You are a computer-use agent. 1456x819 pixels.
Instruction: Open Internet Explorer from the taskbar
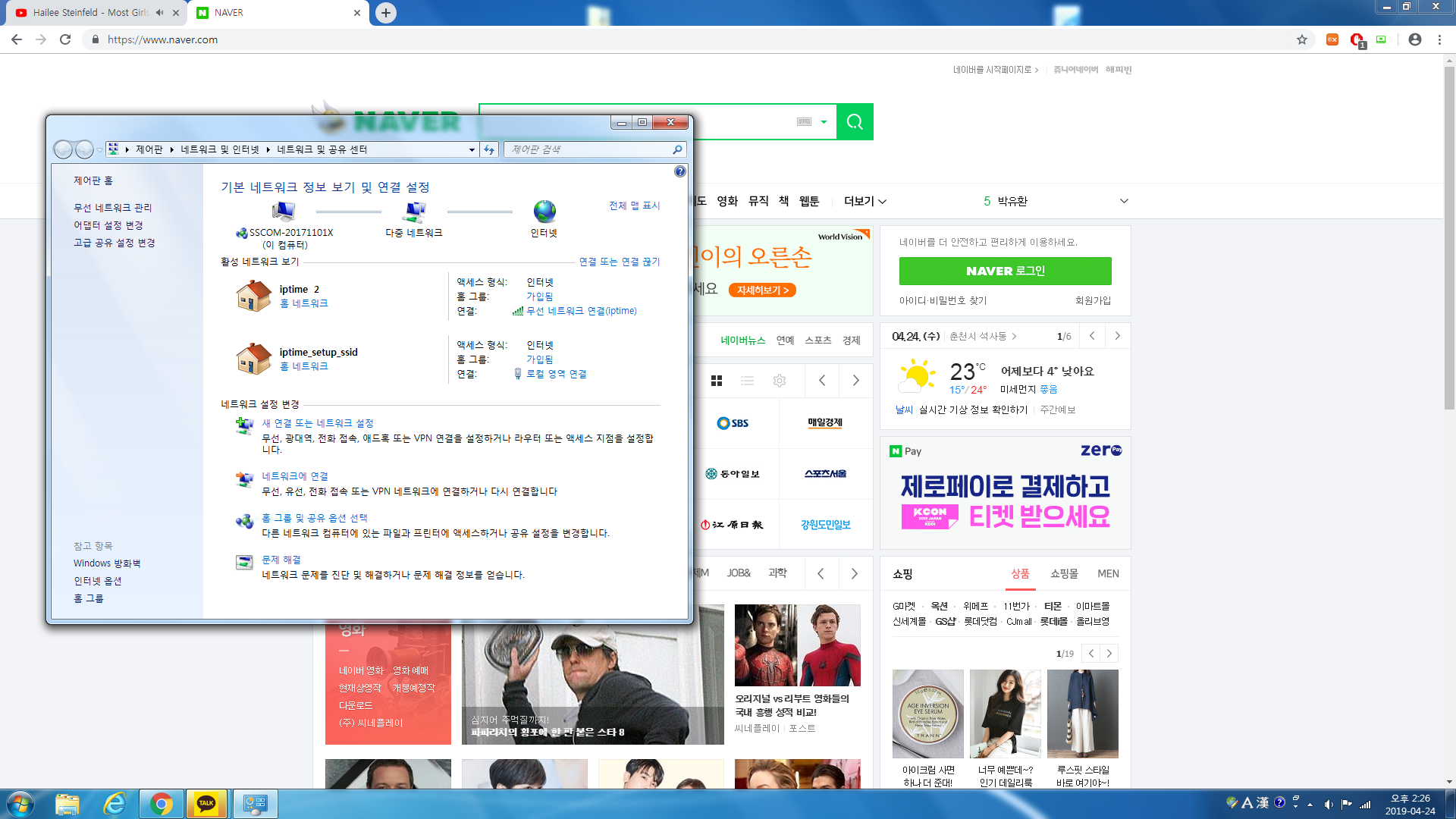point(115,804)
